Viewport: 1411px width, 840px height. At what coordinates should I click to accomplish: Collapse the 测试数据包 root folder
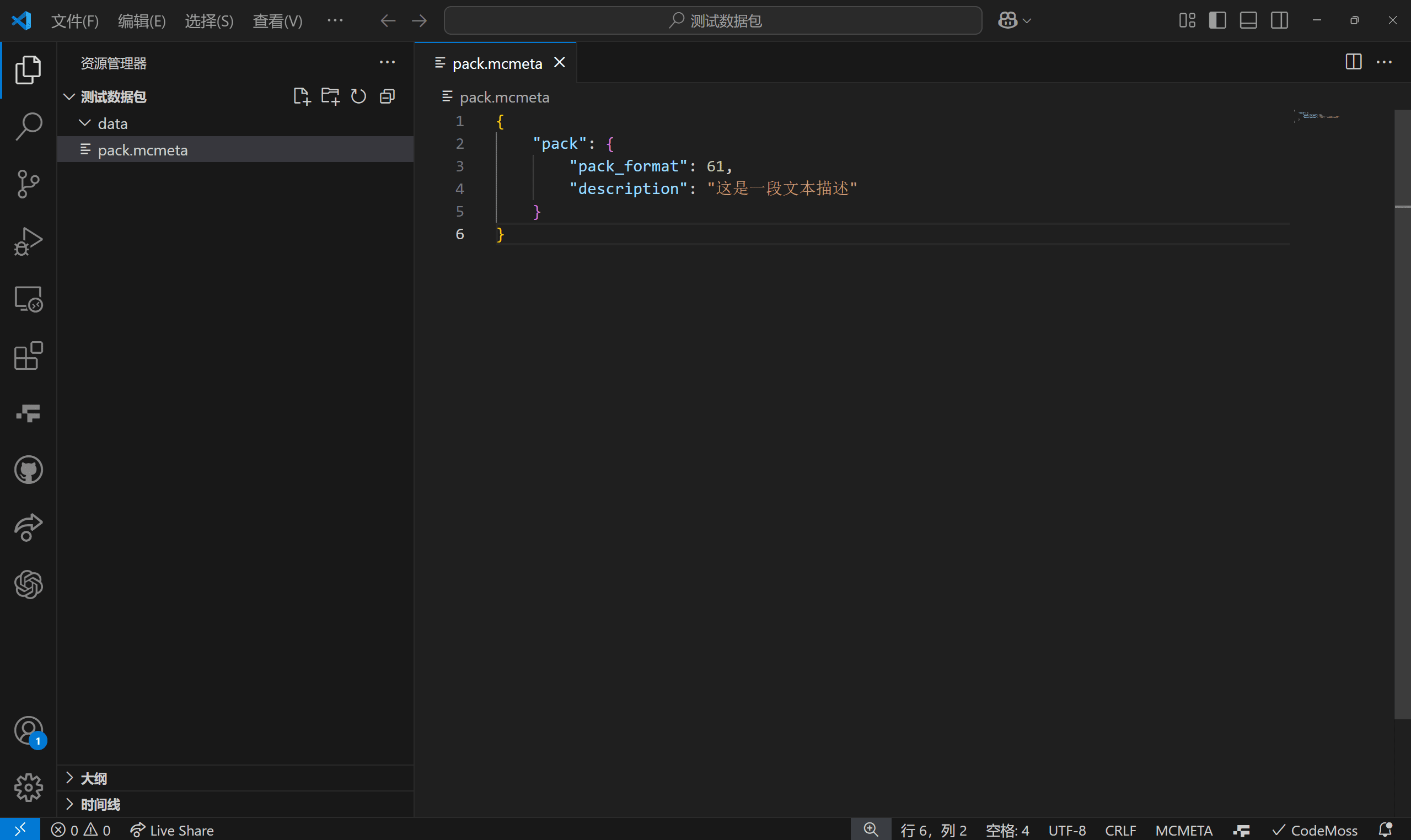point(69,97)
